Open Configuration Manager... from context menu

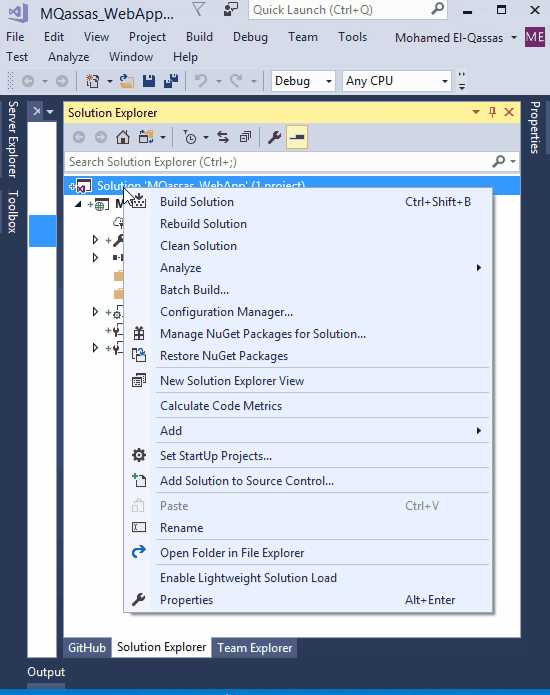(308, 312)
